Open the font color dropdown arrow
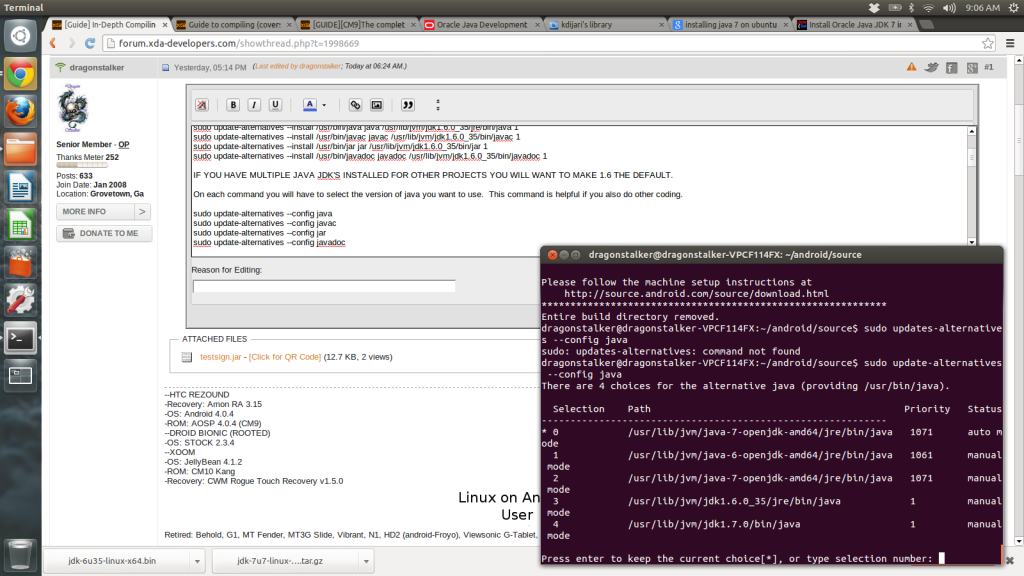The height and width of the screenshot is (576, 1024). click(x=324, y=105)
